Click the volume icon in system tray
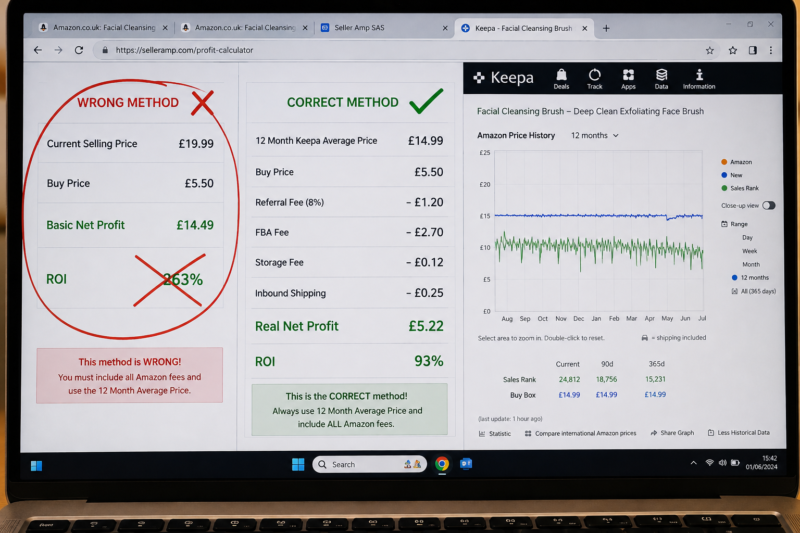 (x=722, y=463)
